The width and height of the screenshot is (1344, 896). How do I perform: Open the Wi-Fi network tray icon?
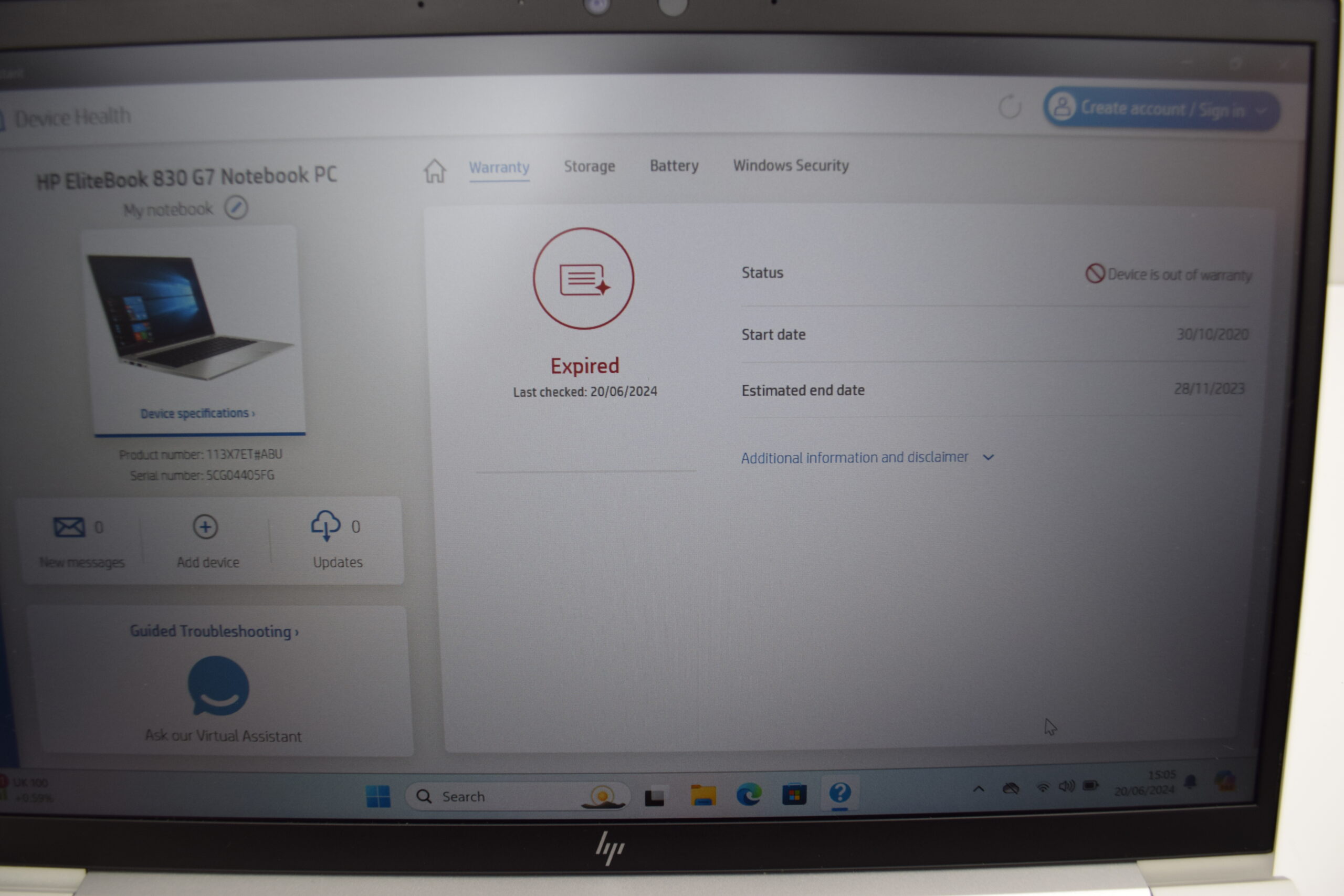point(1043,787)
